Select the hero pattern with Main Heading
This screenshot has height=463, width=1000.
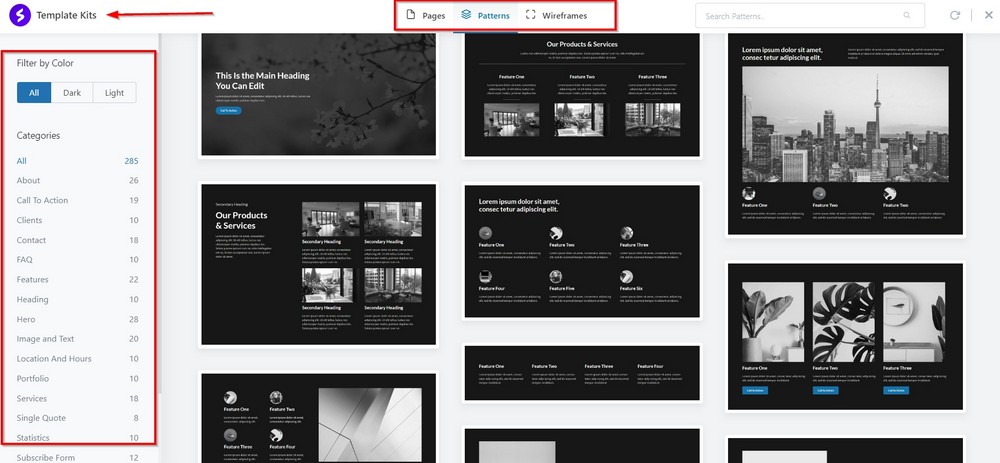coord(318,94)
